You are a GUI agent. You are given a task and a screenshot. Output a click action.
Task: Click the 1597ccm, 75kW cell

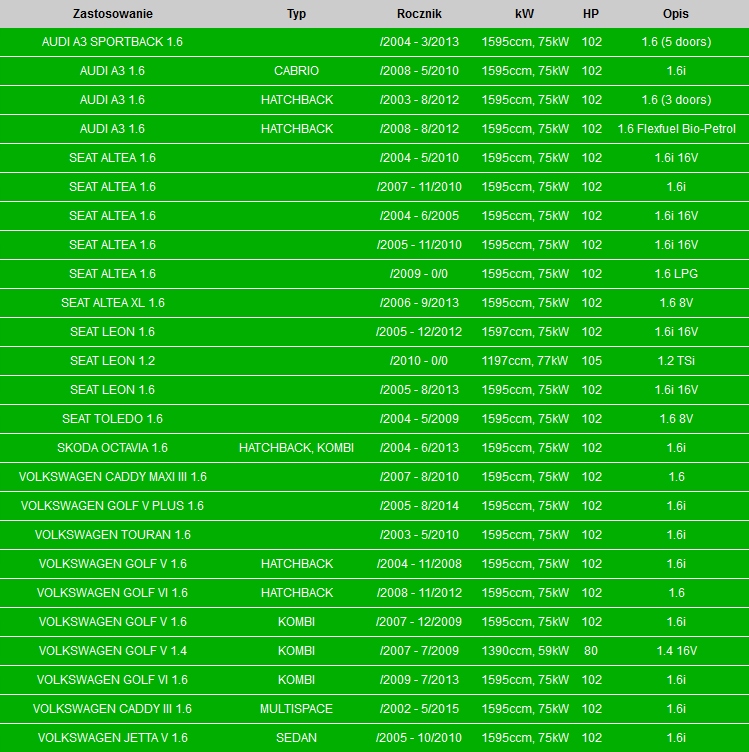525,332
